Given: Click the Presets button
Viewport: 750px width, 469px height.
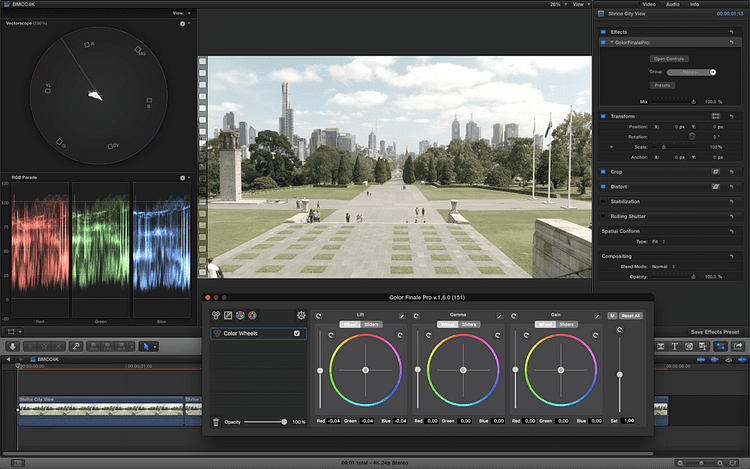Looking at the screenshot, I should tap(662, 85).
